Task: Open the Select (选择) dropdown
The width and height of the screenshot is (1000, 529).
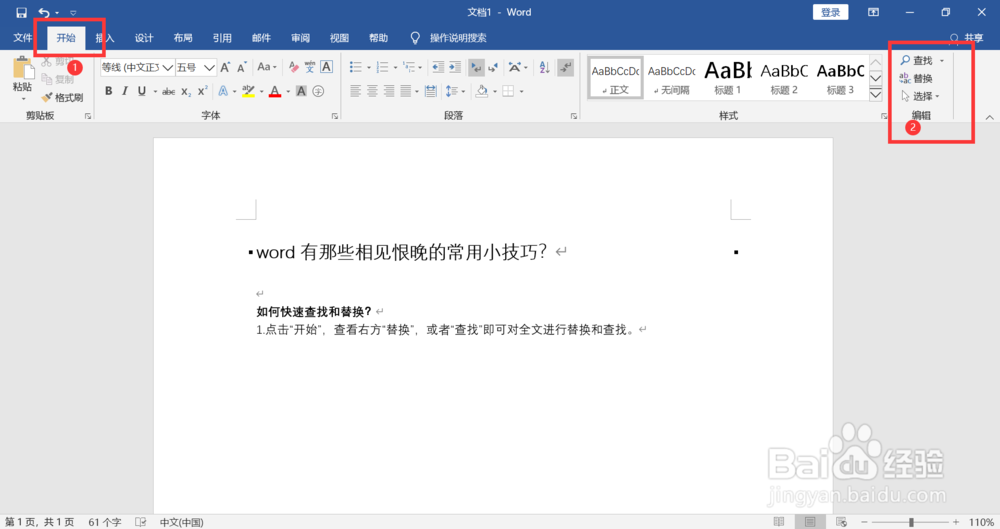Action: [x=921, y=96]
